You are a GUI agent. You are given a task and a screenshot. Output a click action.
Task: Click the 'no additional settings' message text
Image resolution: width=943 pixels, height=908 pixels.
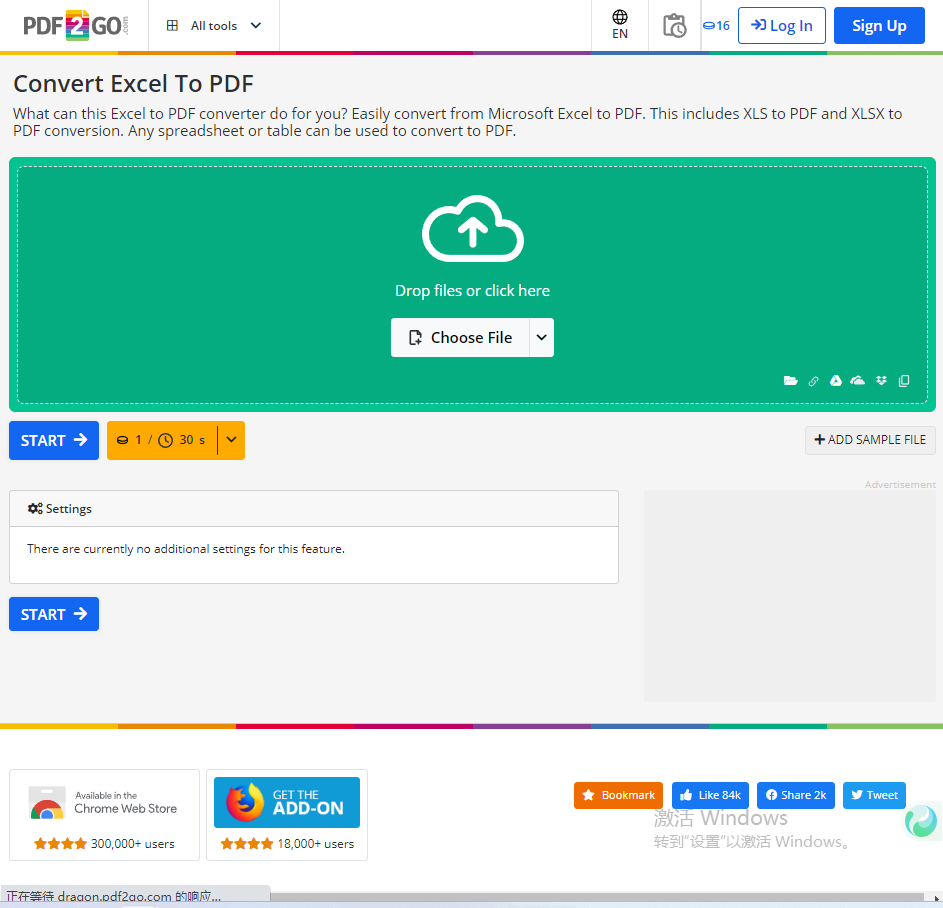click(186, 548)
